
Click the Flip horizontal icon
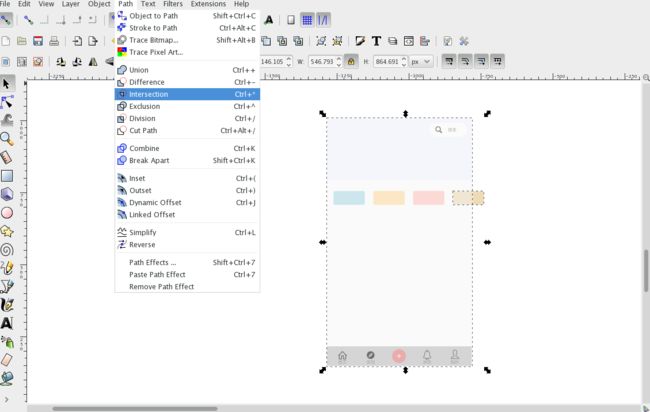pos(93,62)
